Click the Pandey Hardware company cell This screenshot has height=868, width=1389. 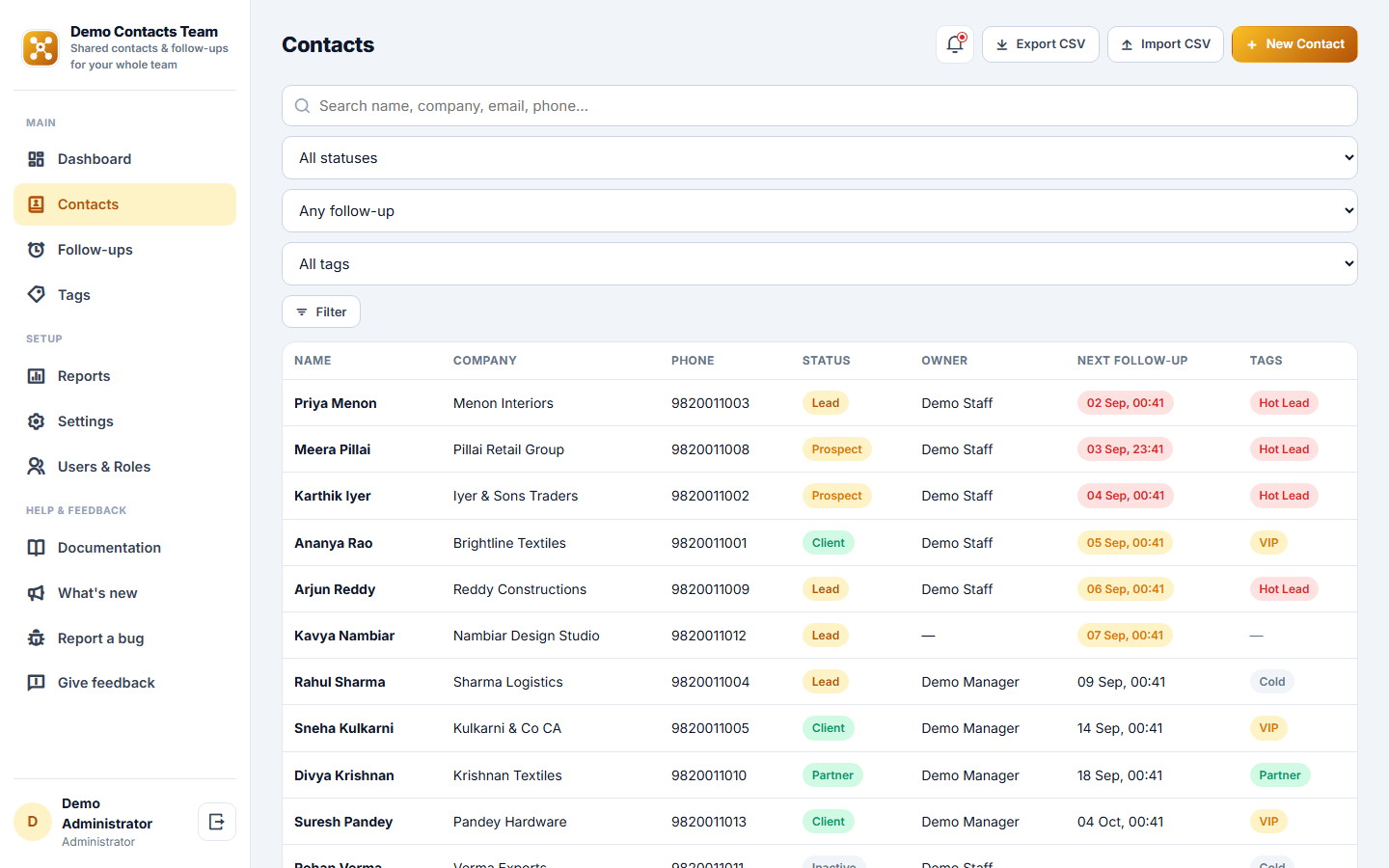[x=510, y=822]
